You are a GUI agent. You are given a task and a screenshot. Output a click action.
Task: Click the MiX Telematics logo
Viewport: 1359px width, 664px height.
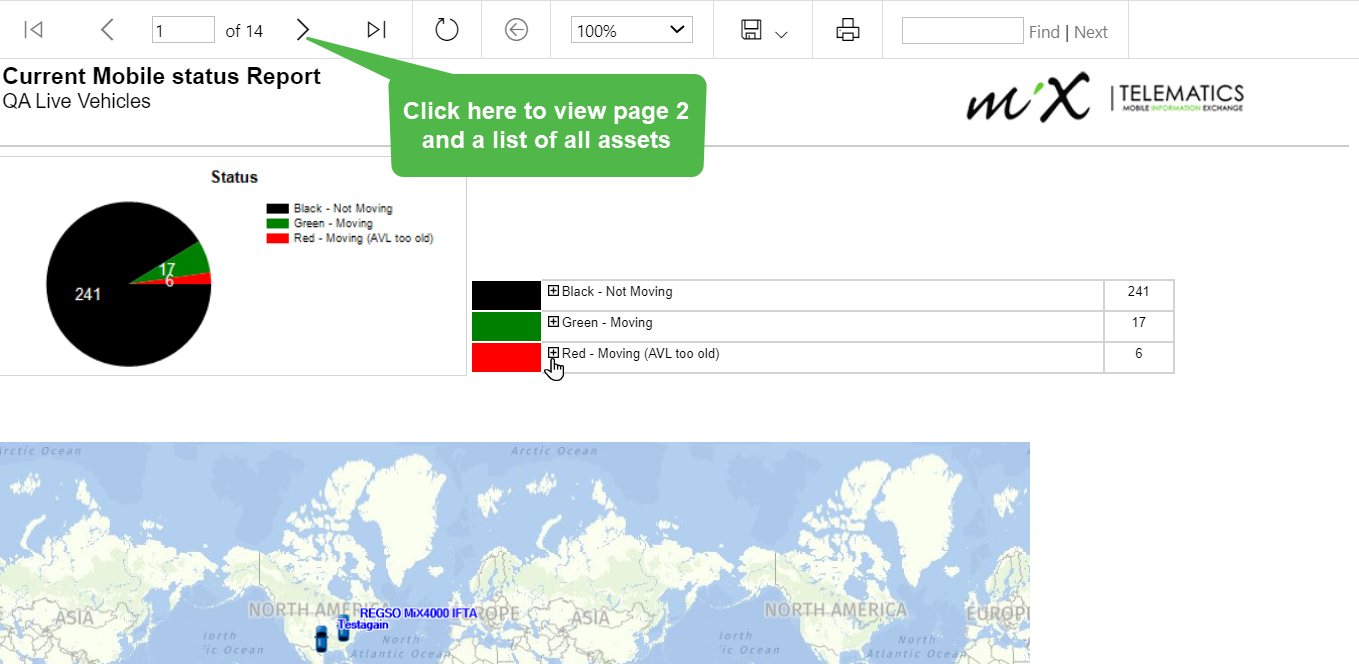1105,97
